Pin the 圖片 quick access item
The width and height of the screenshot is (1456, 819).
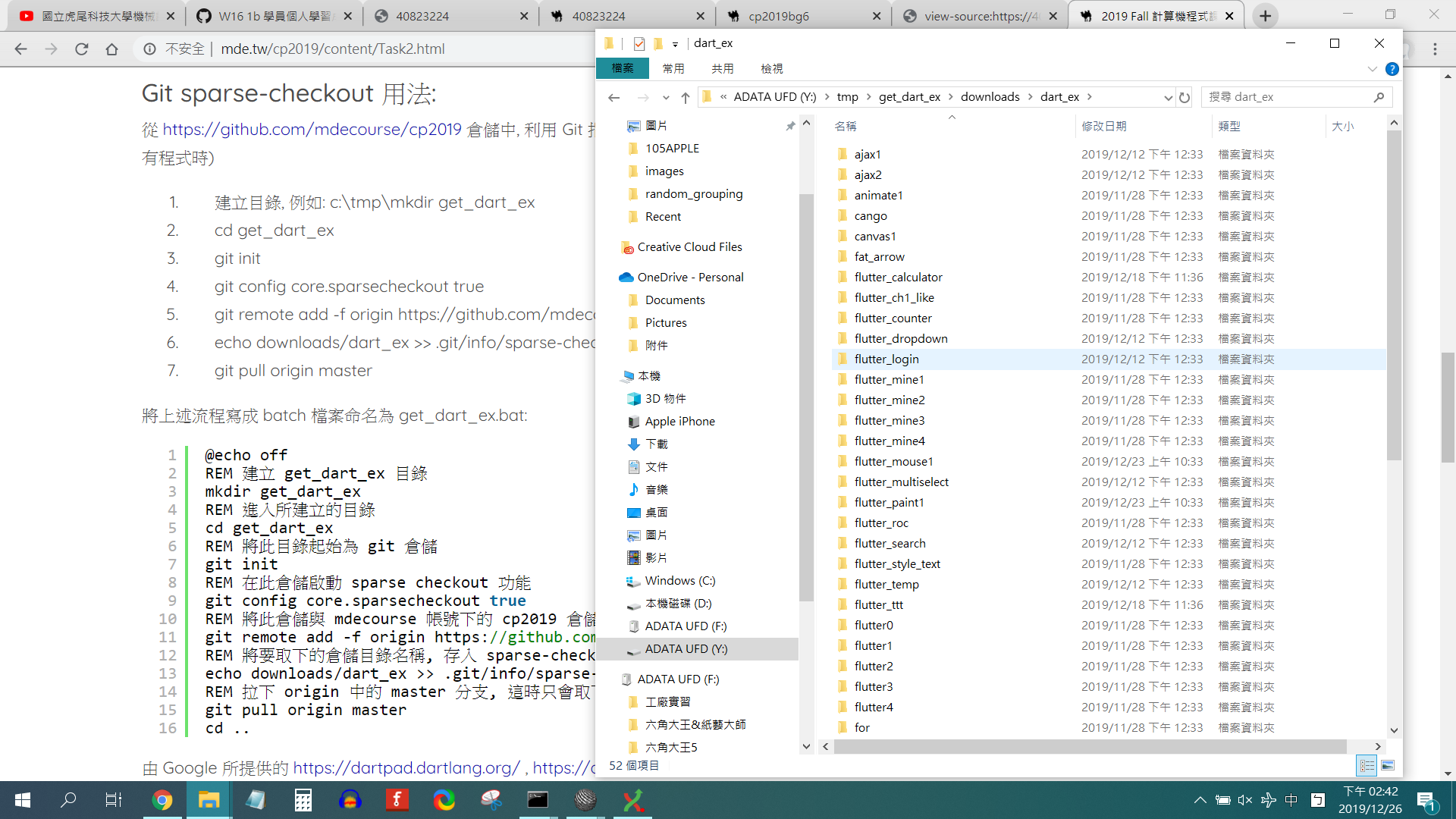pyautogui.click(x=790, y=126)
